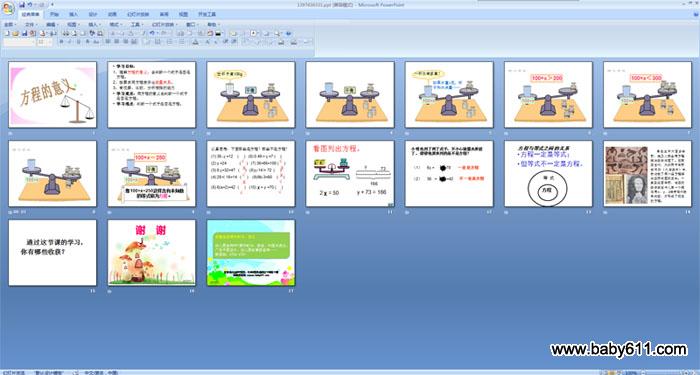700x375 pixels.
Task: Click blue Help icon ending classic toolbar
Action: click(x=288, y=33)
